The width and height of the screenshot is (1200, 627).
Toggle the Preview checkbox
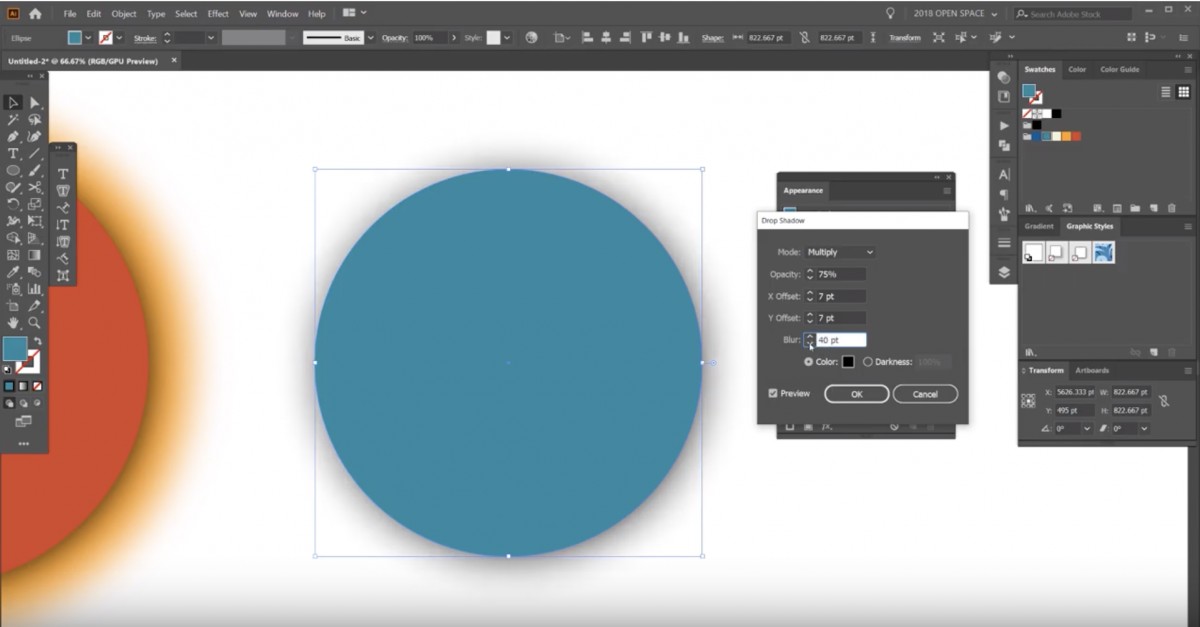(773, 393)
